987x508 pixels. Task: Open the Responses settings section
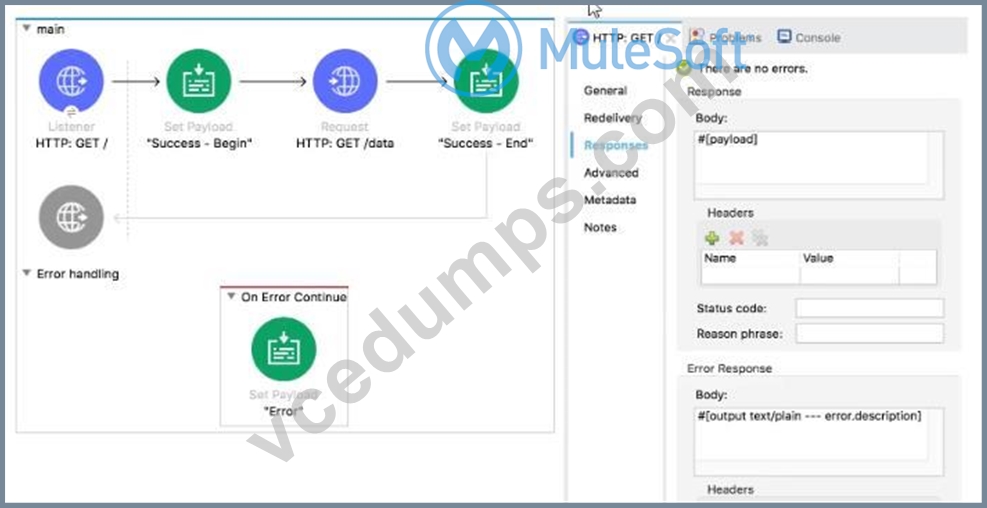tap(615, 145)
